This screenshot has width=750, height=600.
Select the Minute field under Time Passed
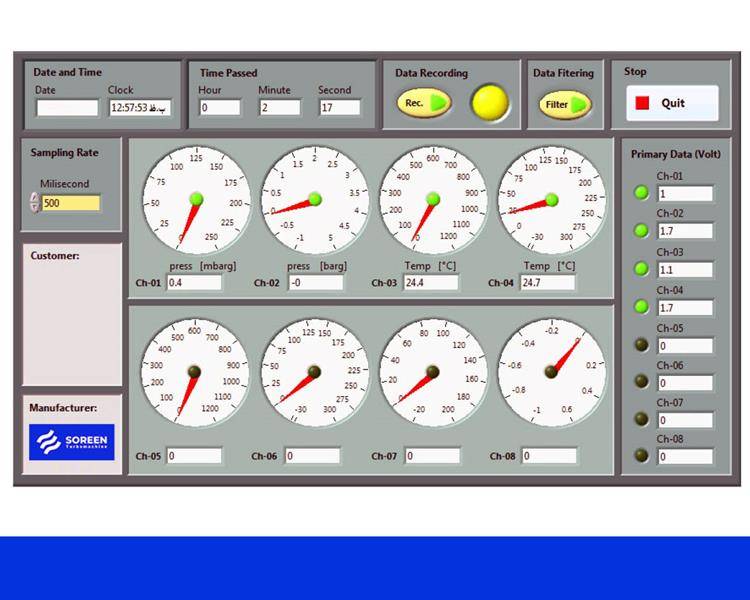click(x=280, y=107)
